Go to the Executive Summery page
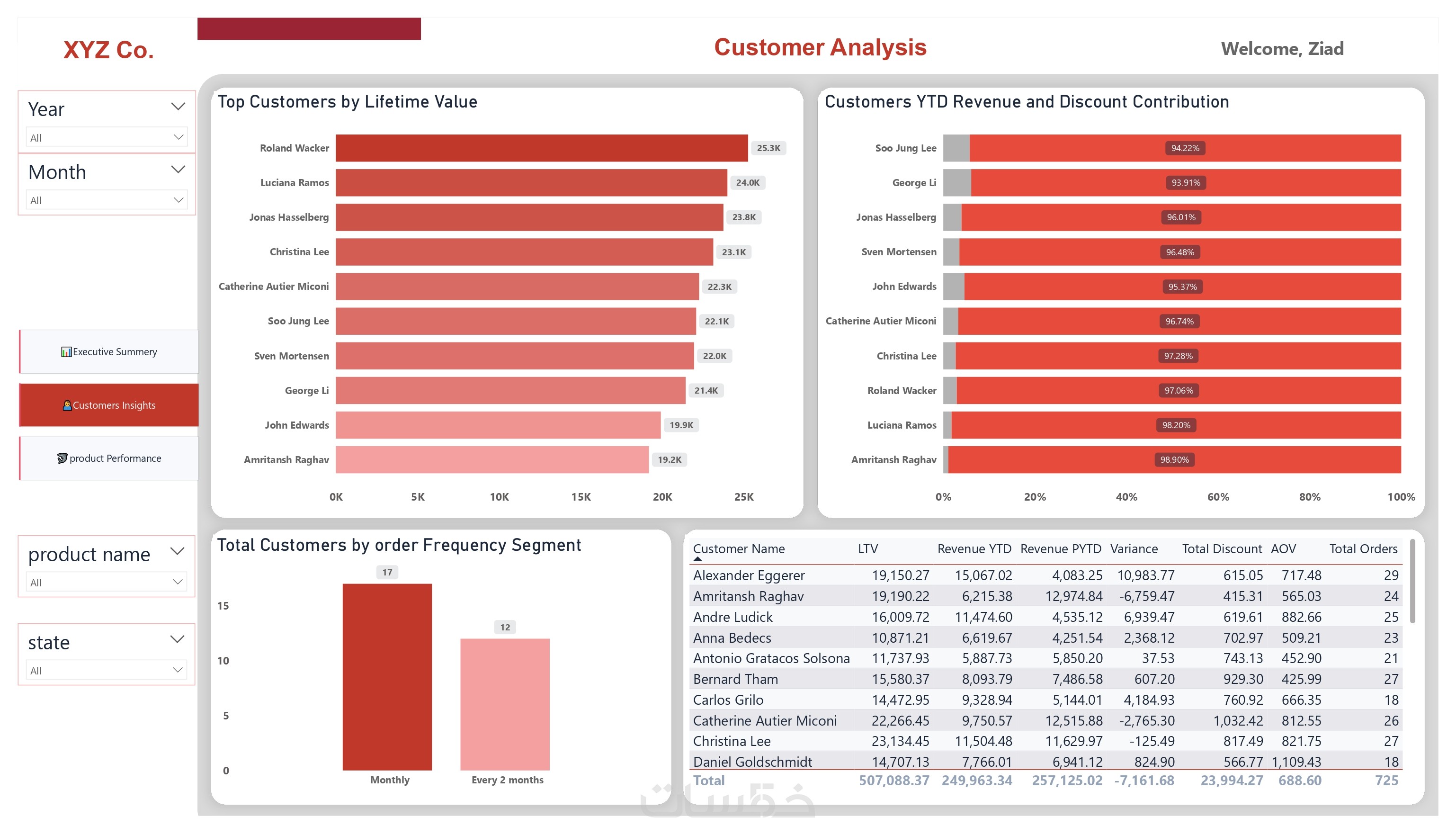1456x835 pixels. tap(109, 352)
